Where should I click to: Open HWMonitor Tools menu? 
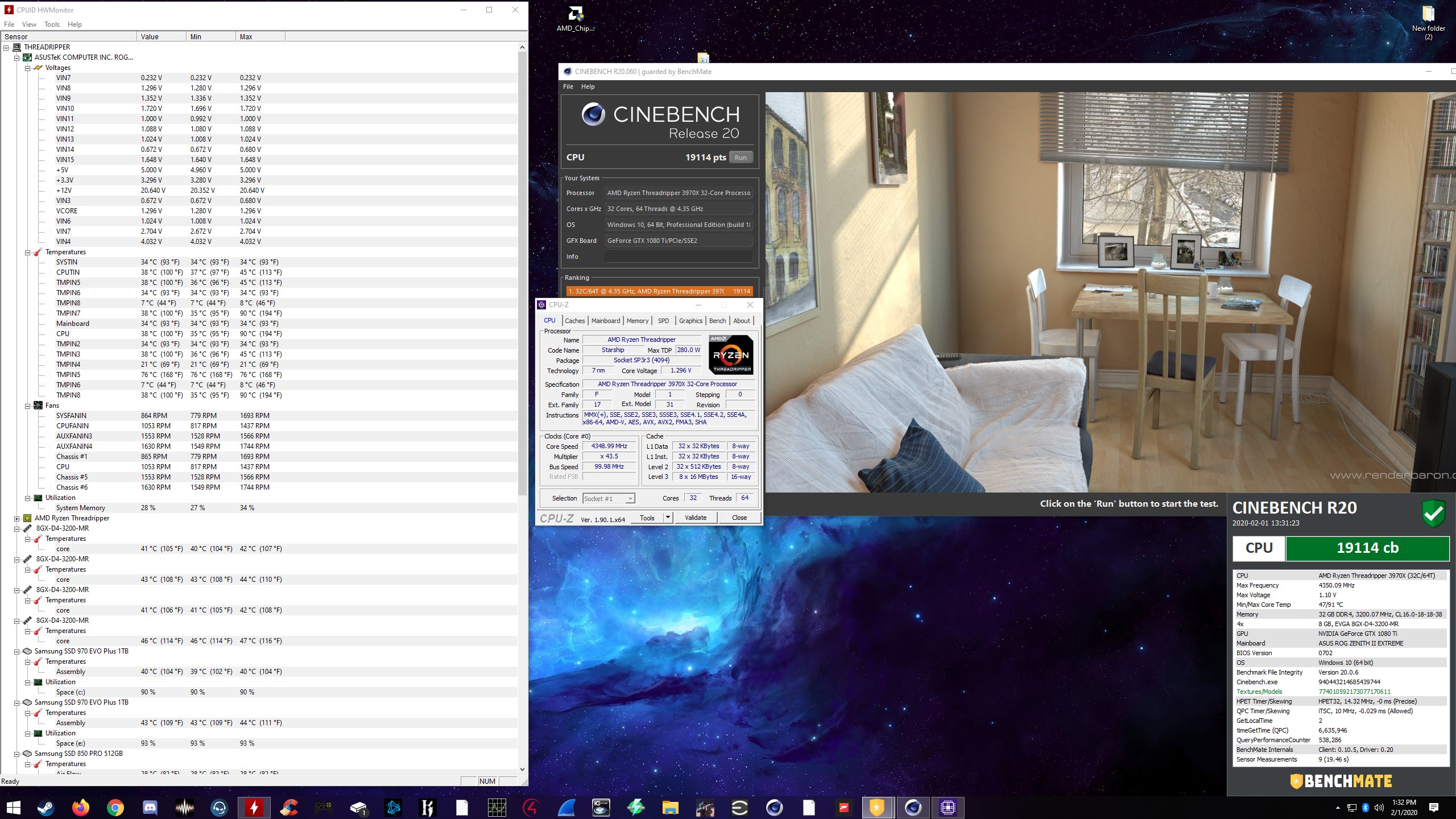[52, 24]
